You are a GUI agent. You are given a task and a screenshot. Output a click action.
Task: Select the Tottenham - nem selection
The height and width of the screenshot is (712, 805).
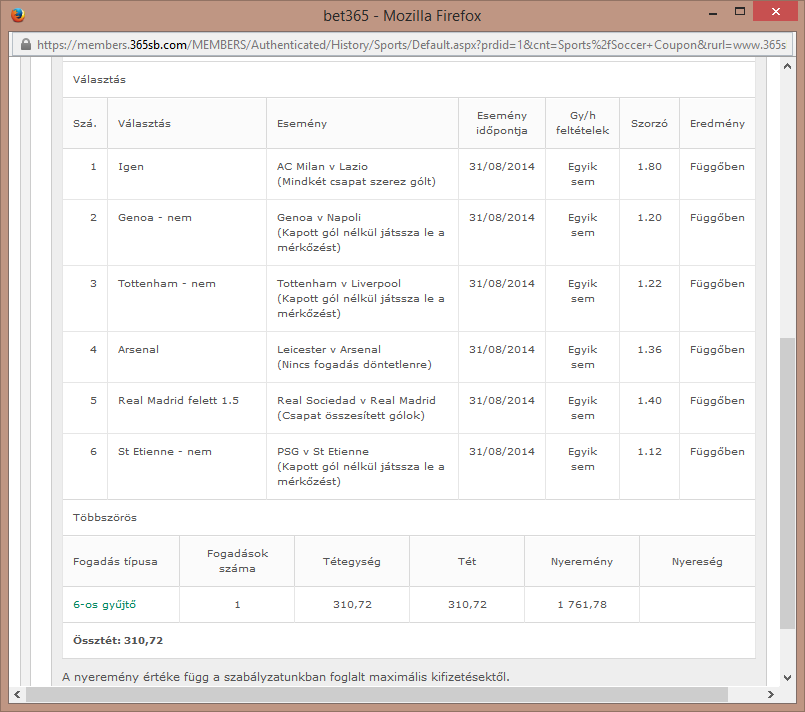(167, 283)
